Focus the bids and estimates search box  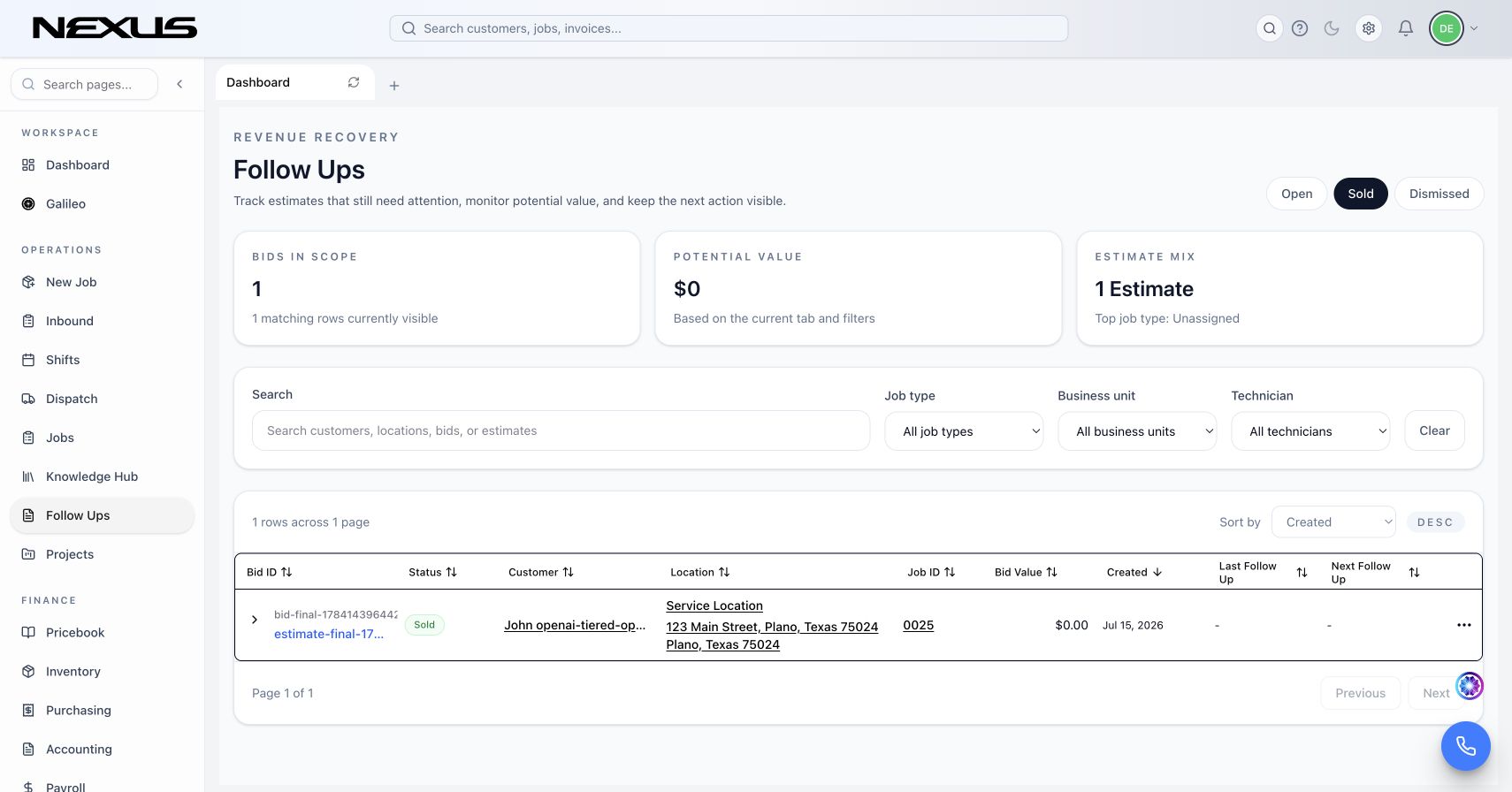coord(561,430)
